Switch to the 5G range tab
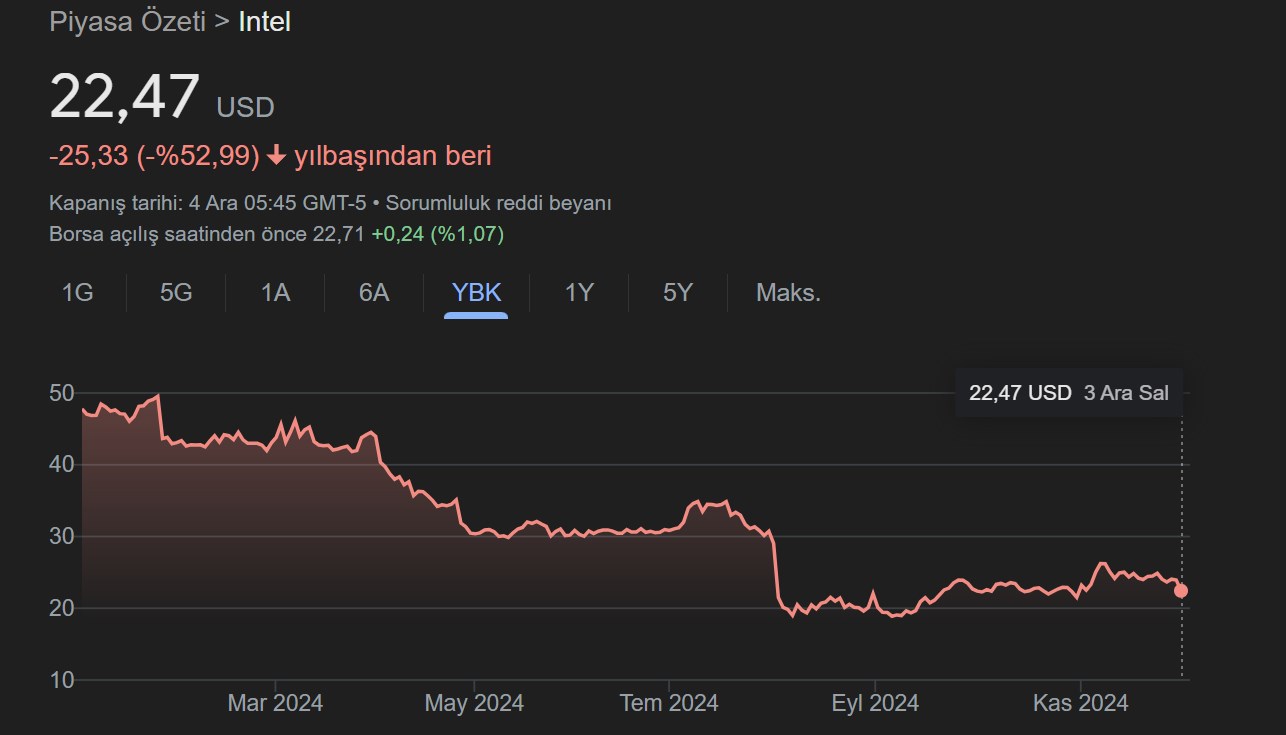Viewport: 1286px width, 735px height. tap(176, 293)
